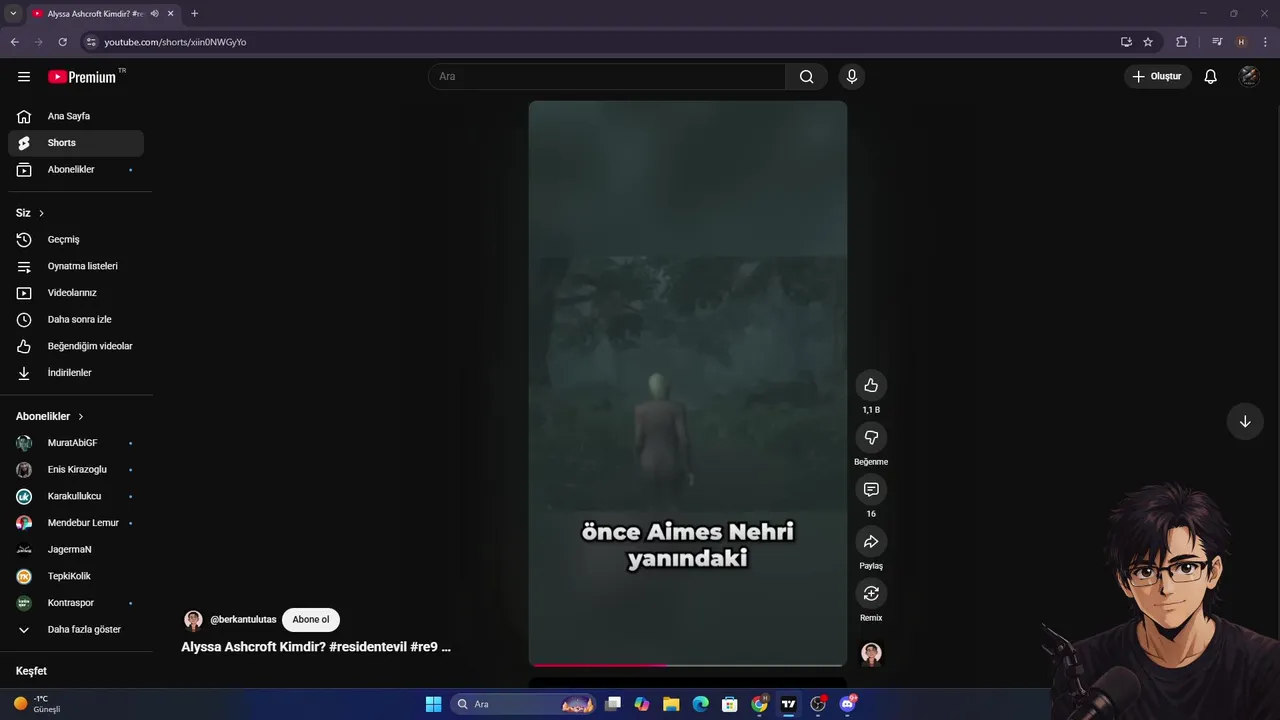This screenshot has height=720, width=1280.
Task: Open Kontraspor channel subscription
Action: point(76,603)
